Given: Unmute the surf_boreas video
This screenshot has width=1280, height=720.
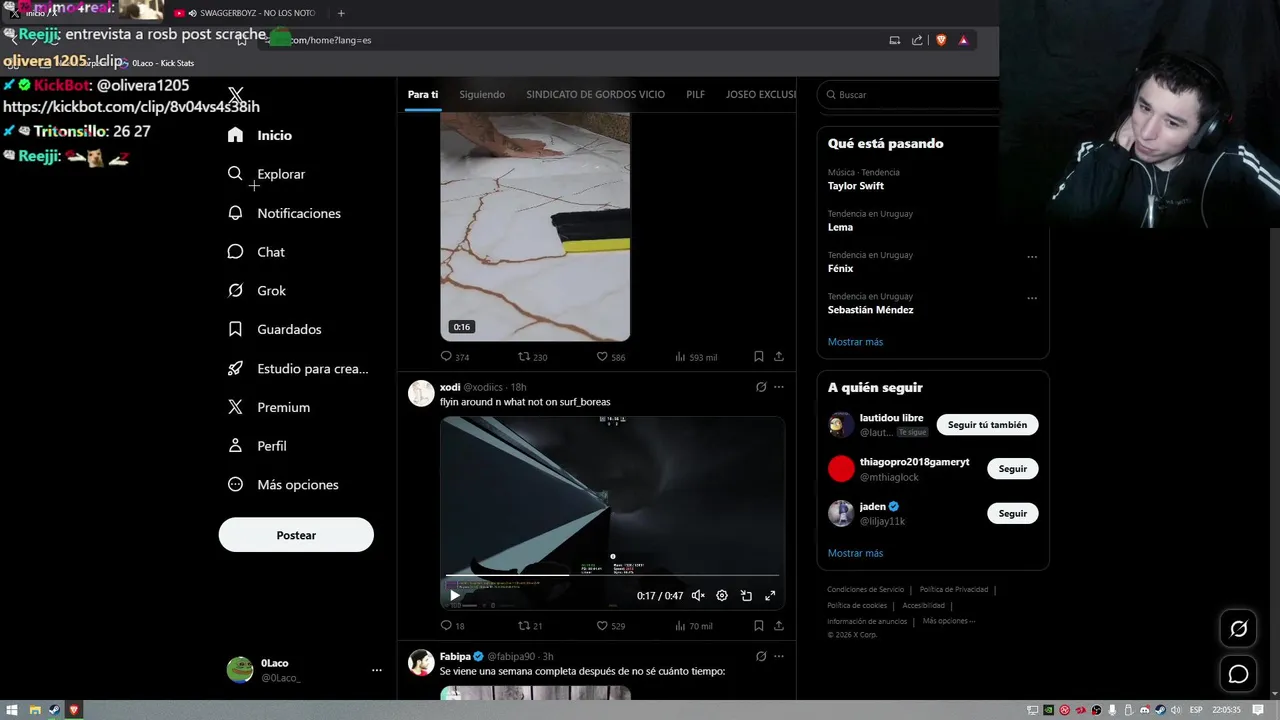Looking at the screenshot, I should (698, 595).
